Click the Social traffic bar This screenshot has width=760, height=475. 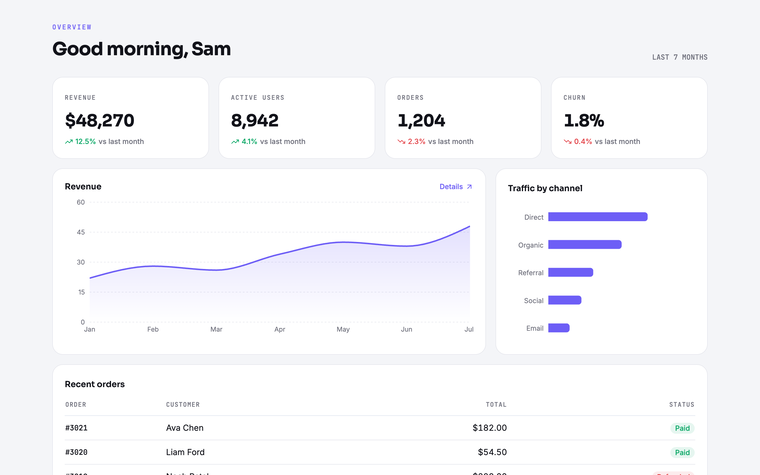point(565,300)
